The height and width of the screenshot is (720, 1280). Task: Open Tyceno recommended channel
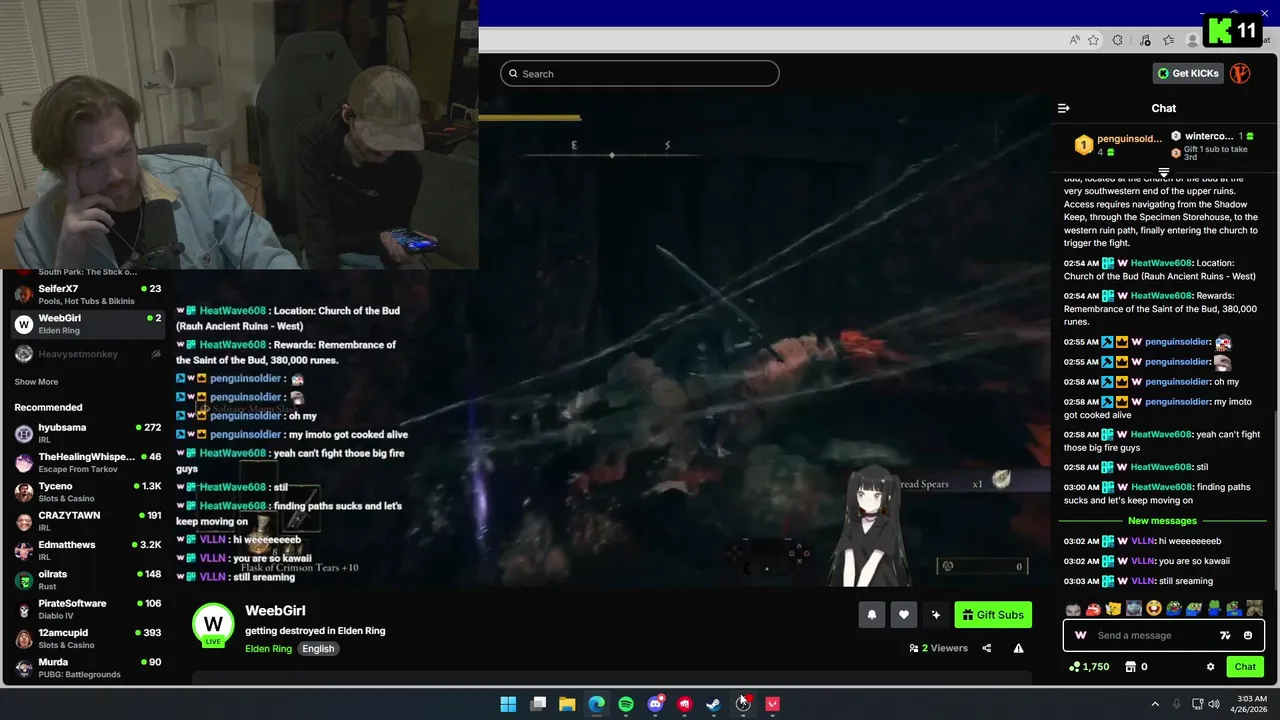click(88, 492)
